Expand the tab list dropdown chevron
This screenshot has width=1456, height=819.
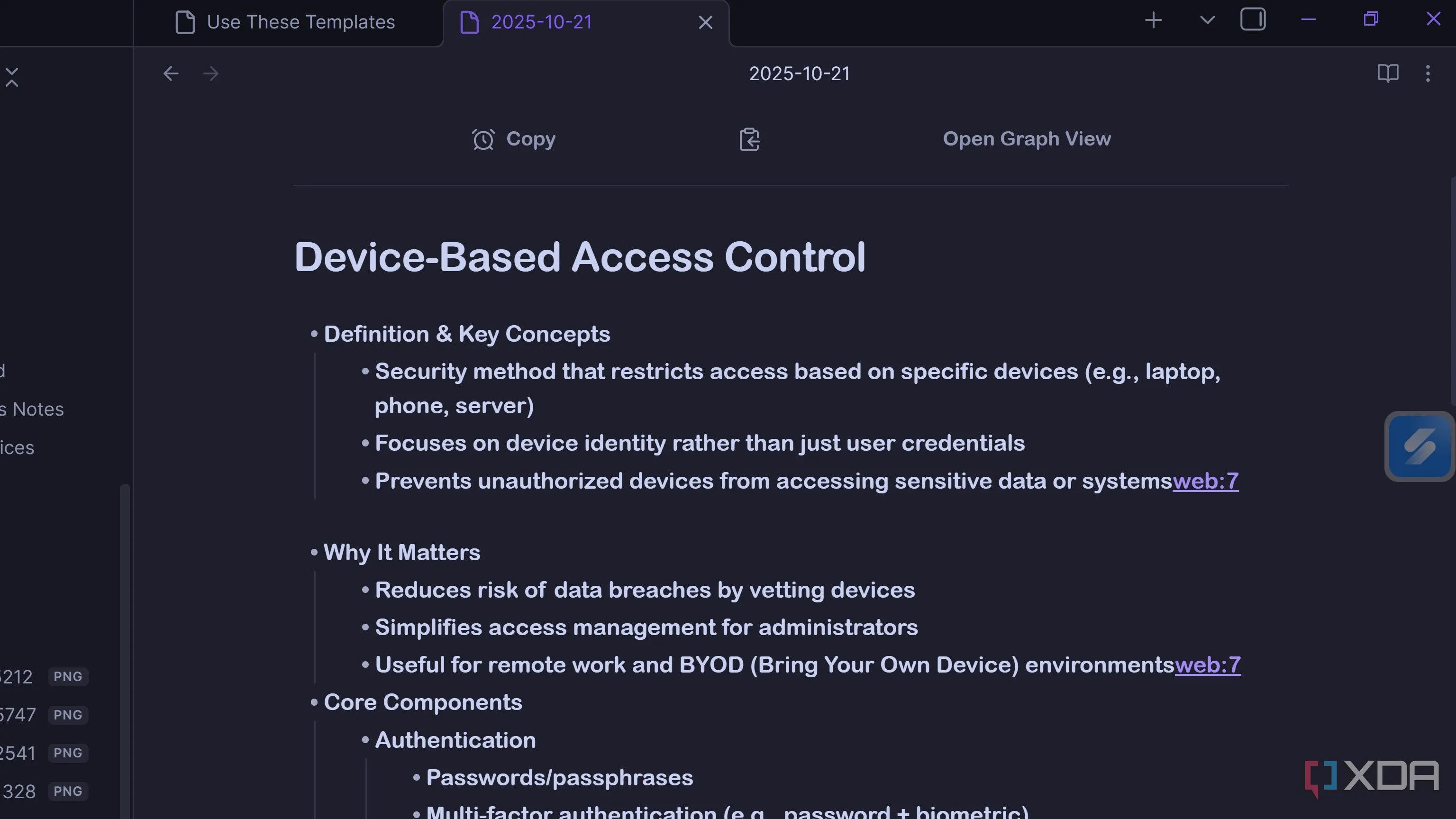1207,20
